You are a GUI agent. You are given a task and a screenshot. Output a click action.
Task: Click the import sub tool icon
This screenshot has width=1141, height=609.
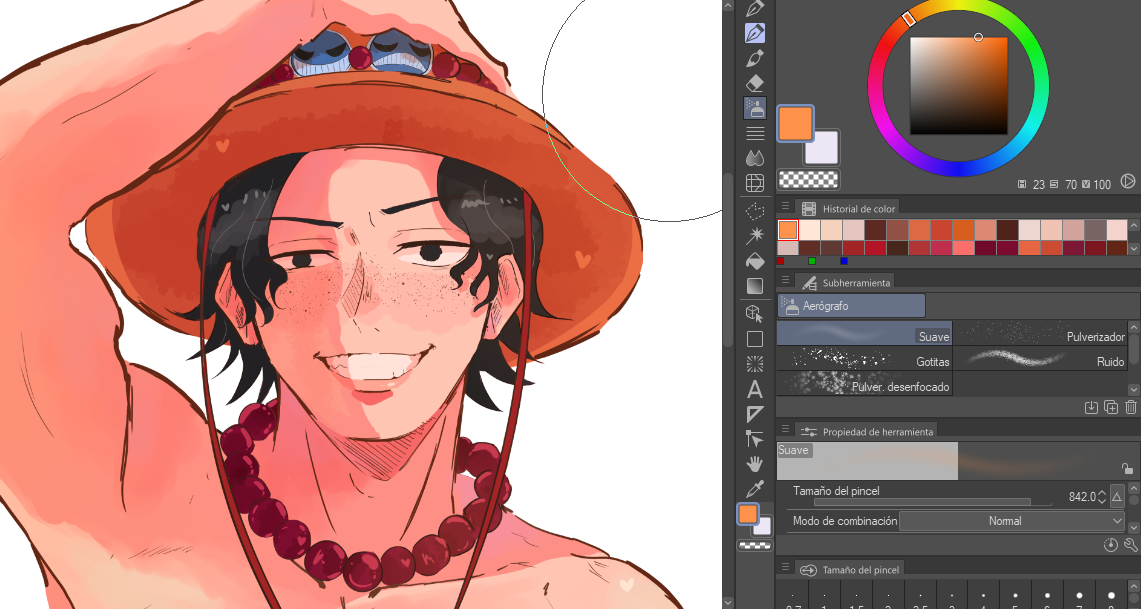1091,407
